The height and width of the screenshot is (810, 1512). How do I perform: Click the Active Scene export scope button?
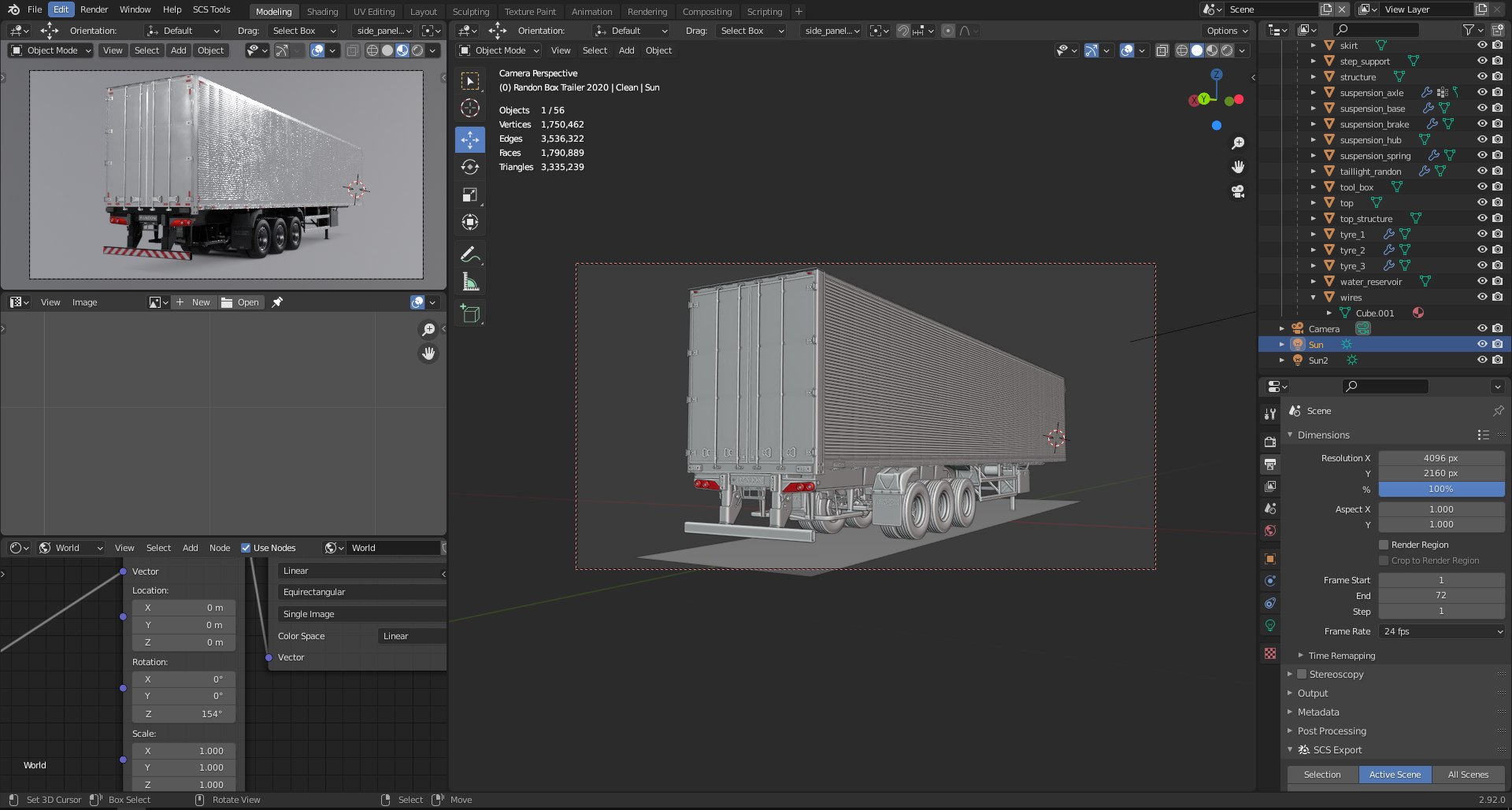(x=1395, y=775)
